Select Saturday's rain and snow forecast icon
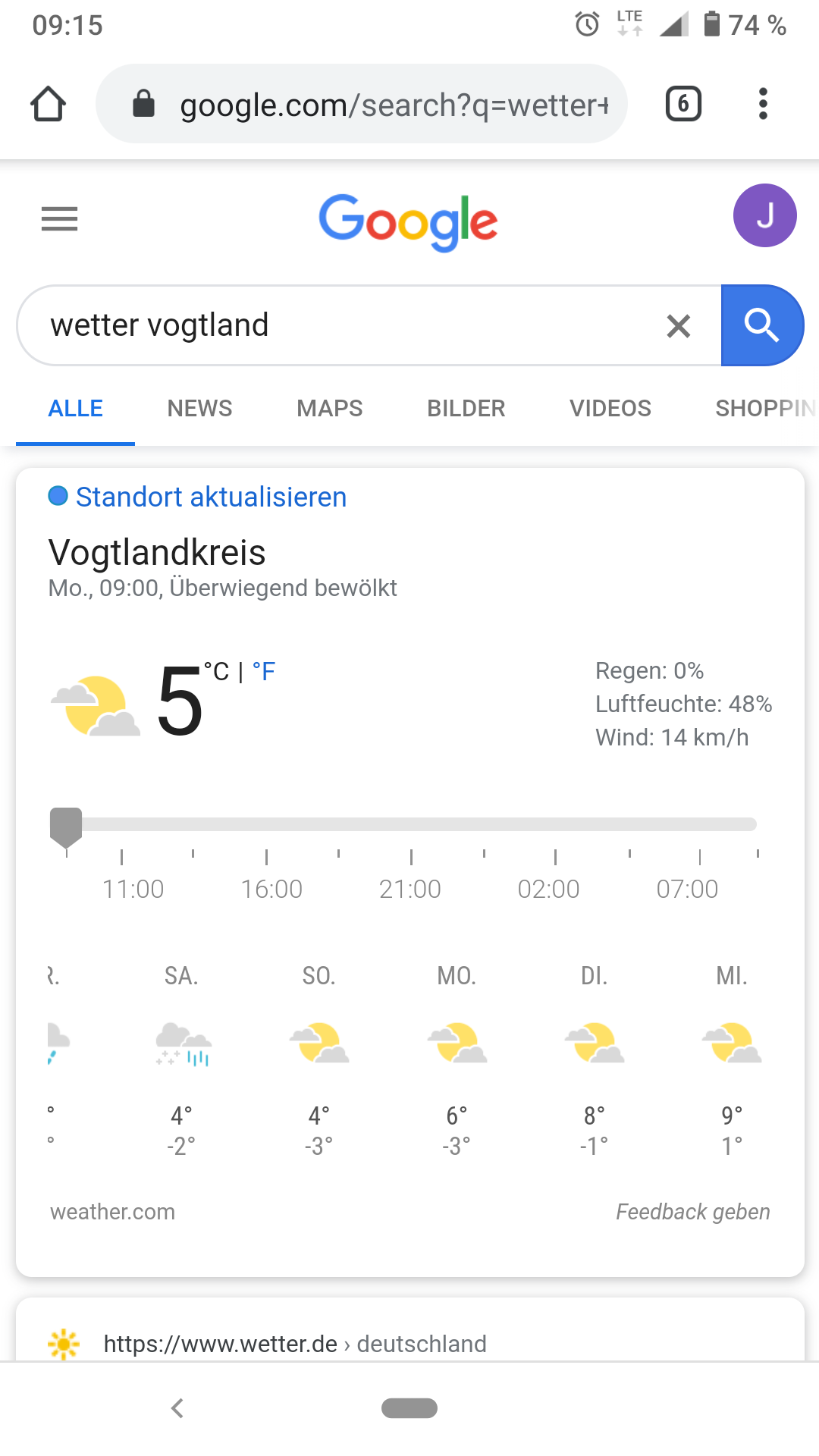The image size is (819, 1456). click(182, 1043)
